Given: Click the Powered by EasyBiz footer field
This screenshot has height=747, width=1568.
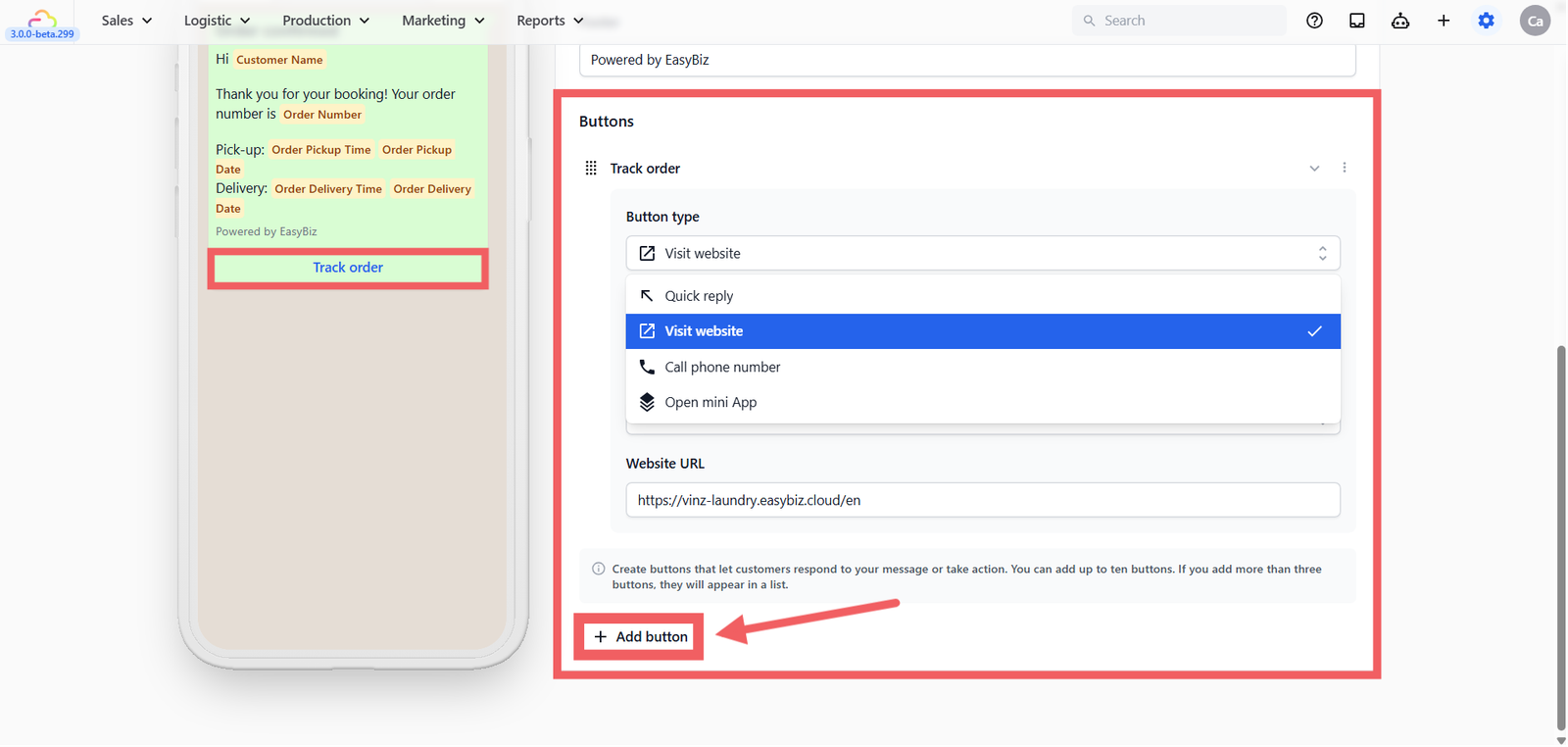Looking at the screenshot, I should pos(967,60).
